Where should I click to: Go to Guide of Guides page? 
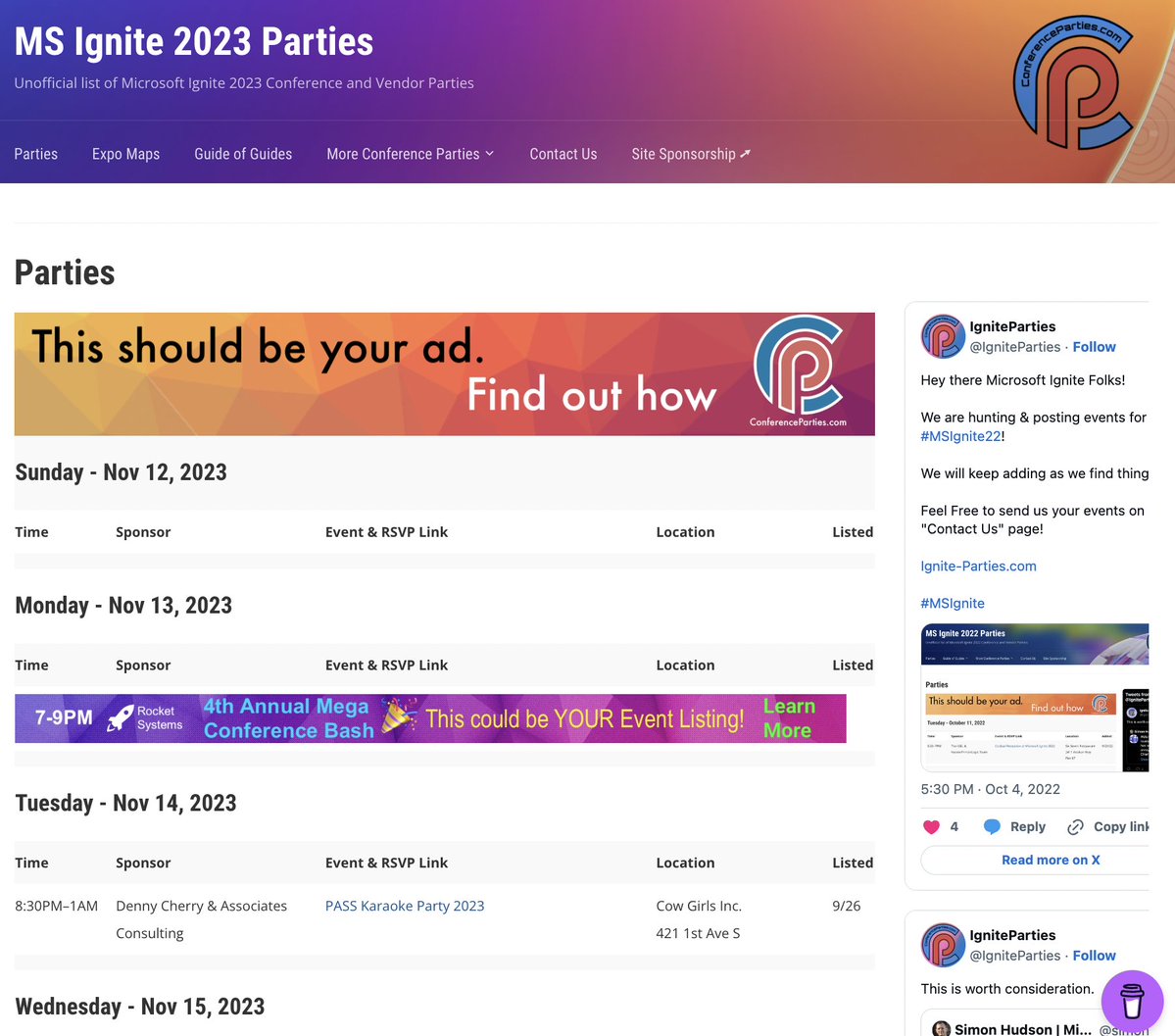point(243,154)
